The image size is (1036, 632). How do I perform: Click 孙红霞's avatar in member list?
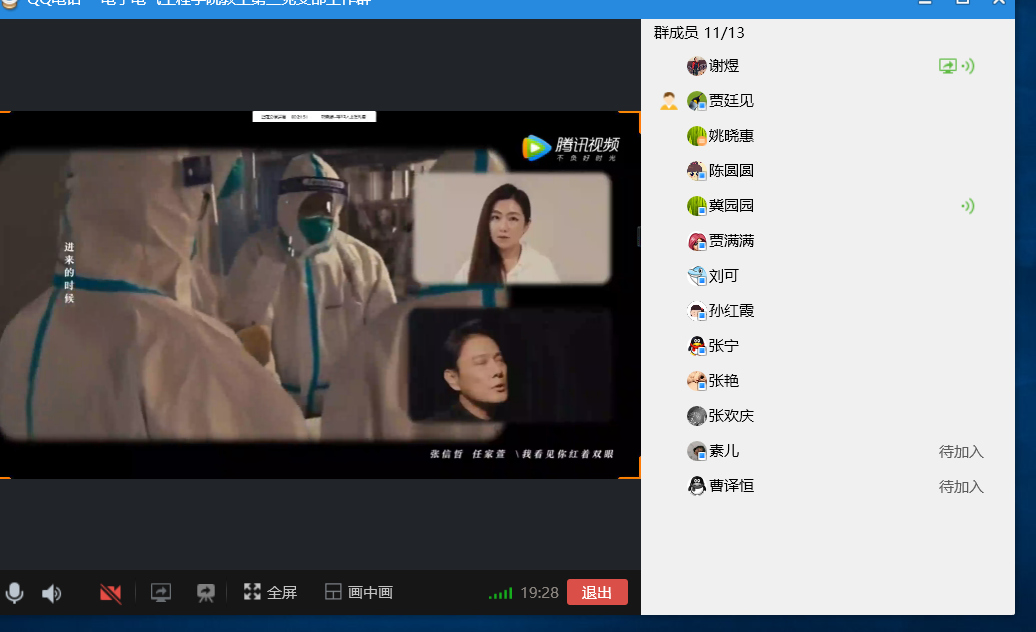coord(696,311)
